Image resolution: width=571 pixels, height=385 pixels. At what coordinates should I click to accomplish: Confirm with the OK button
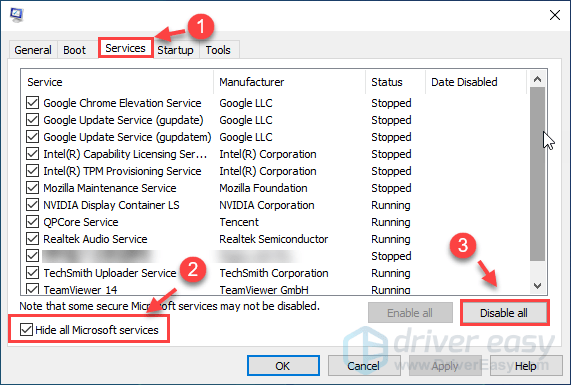[x=283, y=366]
